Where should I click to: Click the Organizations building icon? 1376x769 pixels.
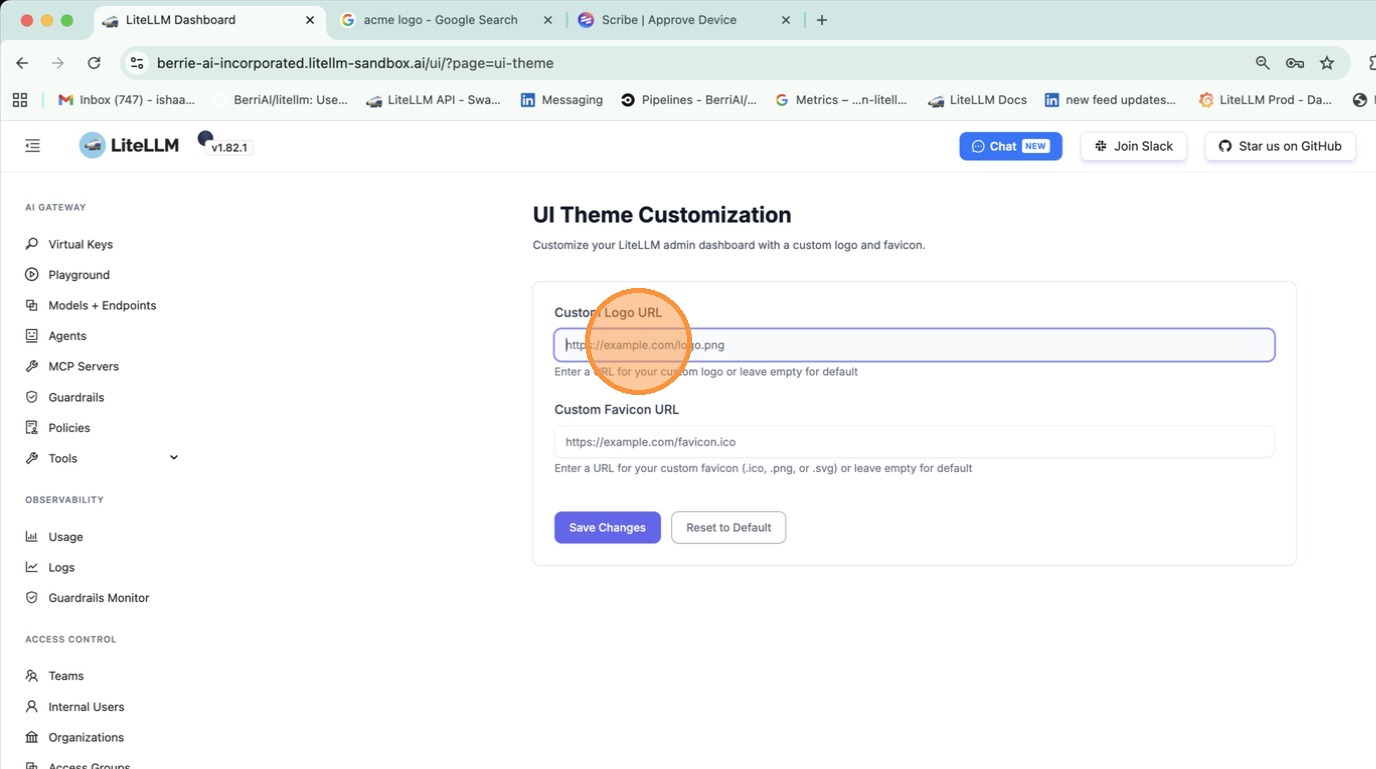pyautogui.click(x=32, y=737)
